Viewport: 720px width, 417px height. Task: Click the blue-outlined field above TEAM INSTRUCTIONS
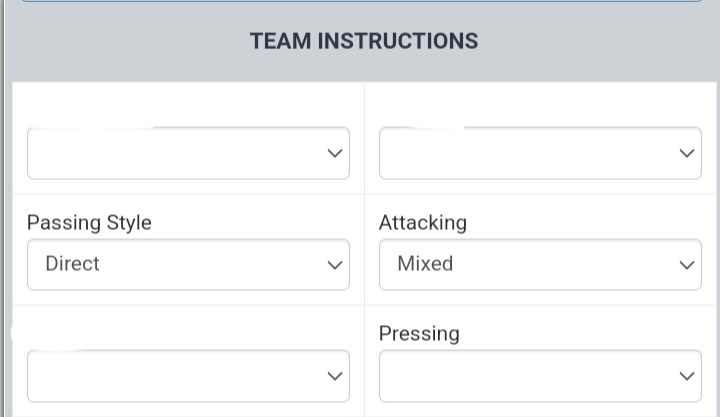click(360, 1)
